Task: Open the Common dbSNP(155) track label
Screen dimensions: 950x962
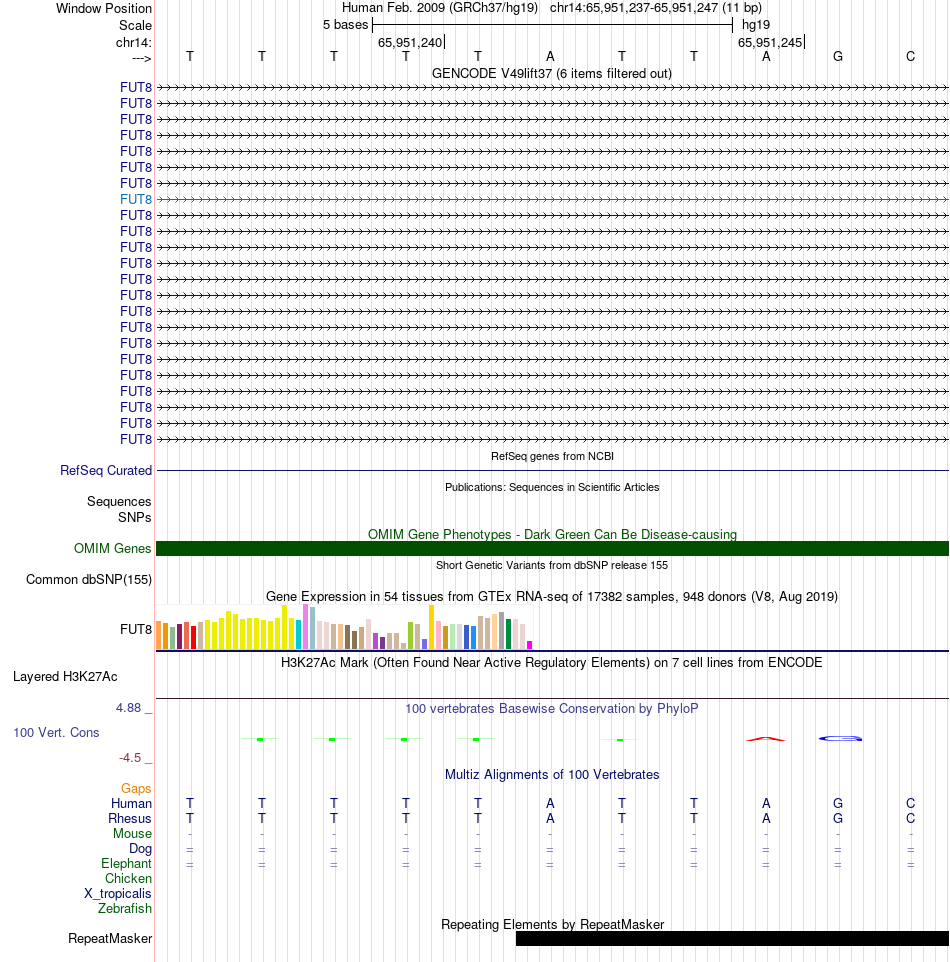Action: pos(89,580)
